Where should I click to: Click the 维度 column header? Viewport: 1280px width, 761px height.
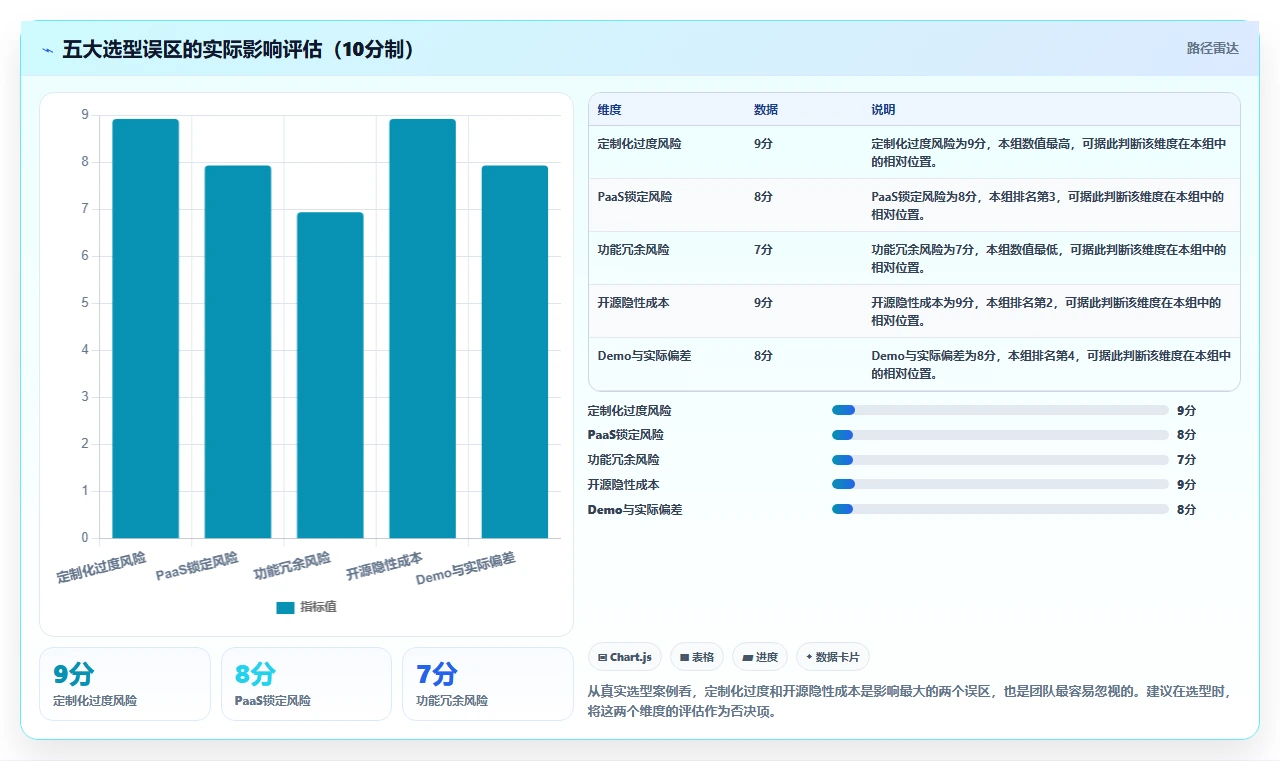tap(609, 110)
